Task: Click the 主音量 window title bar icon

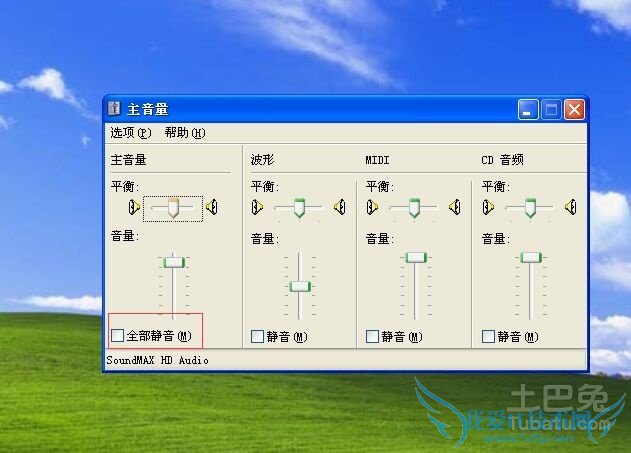Action: click(x=114, y=109)
